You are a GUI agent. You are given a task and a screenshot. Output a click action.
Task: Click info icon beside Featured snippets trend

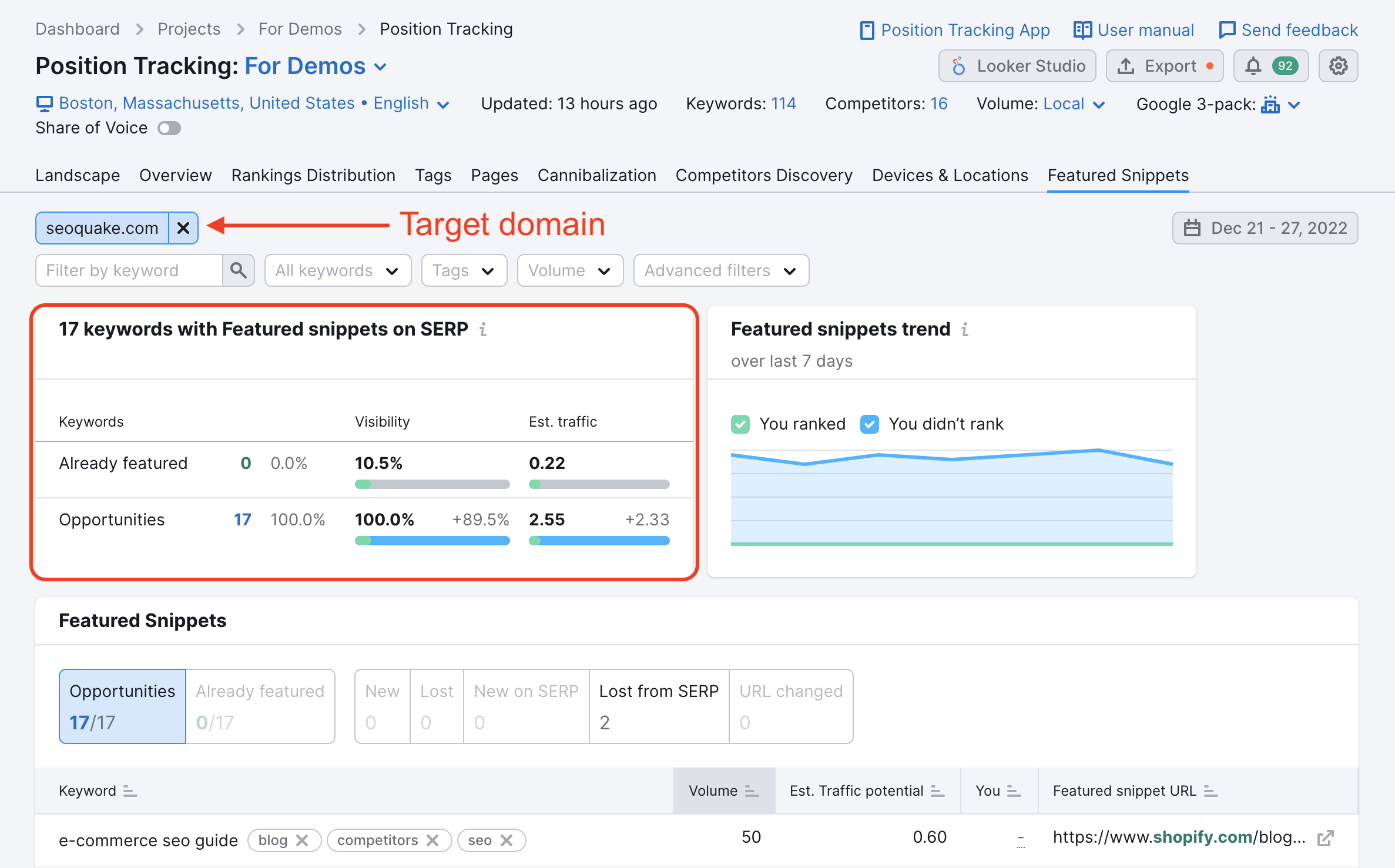[x=965, y=330]
